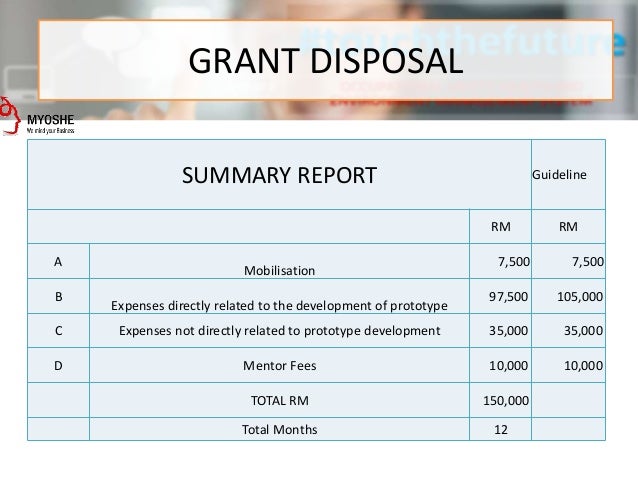The image size is (638, 479).
Task: Select row letter B cell
Action: 58,296
